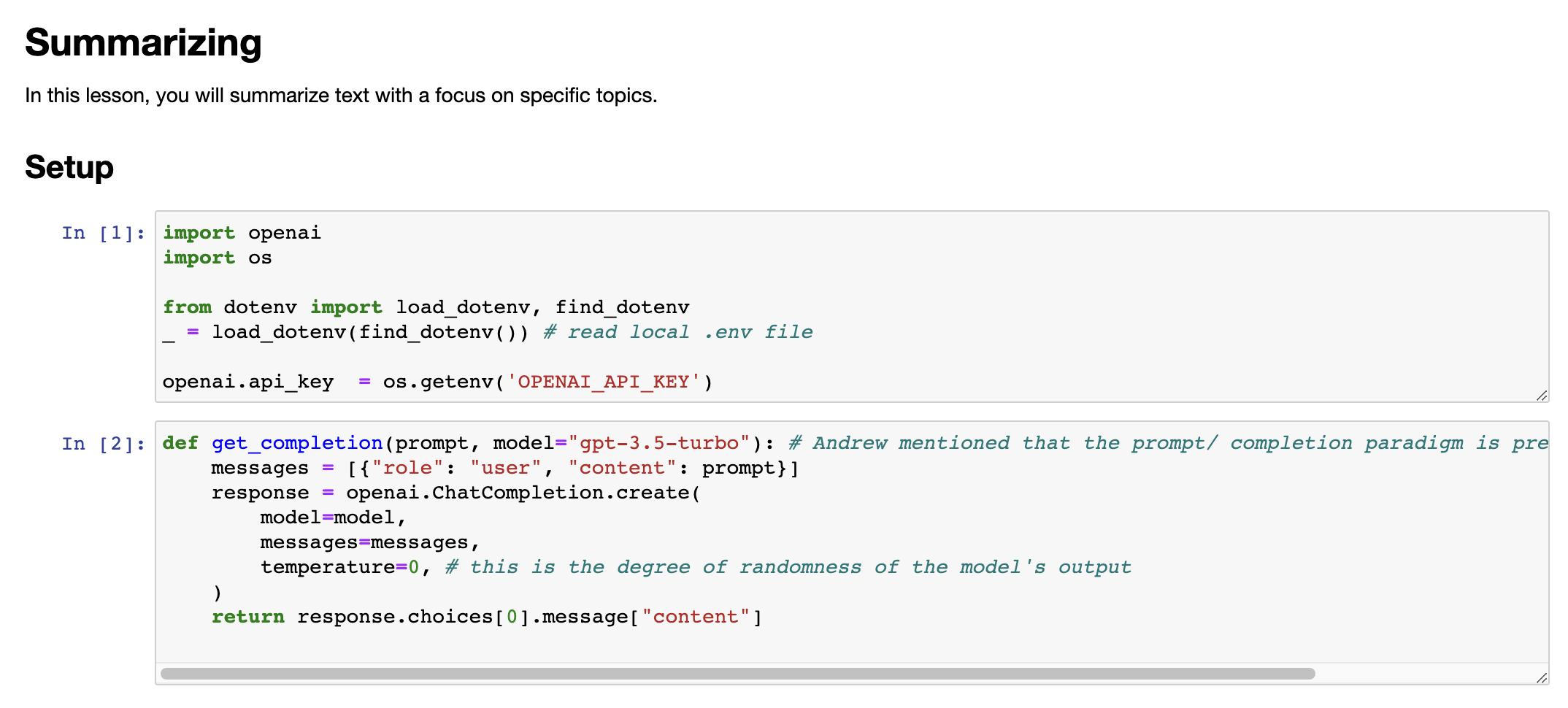1568x708 pixels.
Task: Click the resize handle of first code cell
Action: [x=1541, y=396]
